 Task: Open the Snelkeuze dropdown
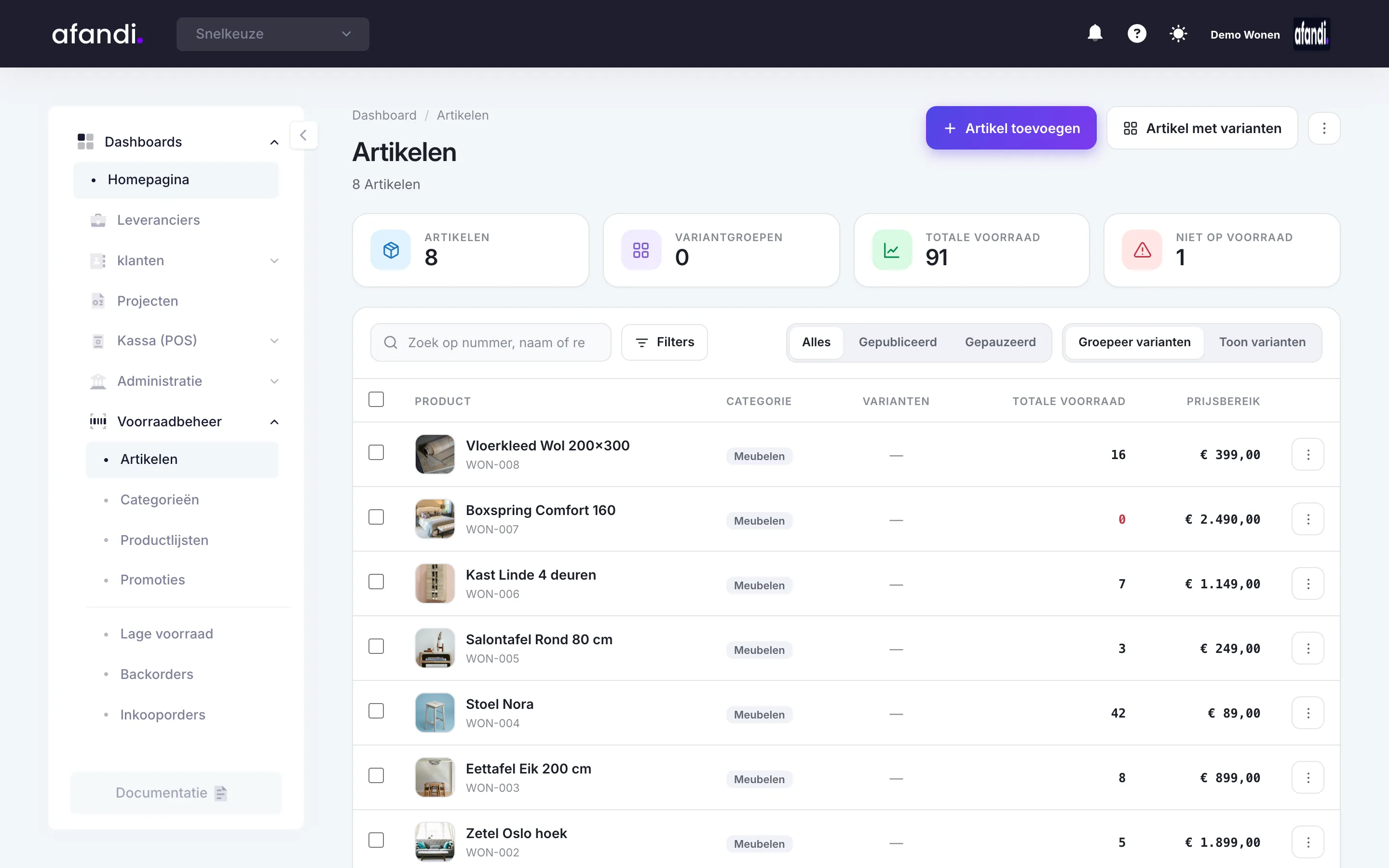[x=272, y=34]
